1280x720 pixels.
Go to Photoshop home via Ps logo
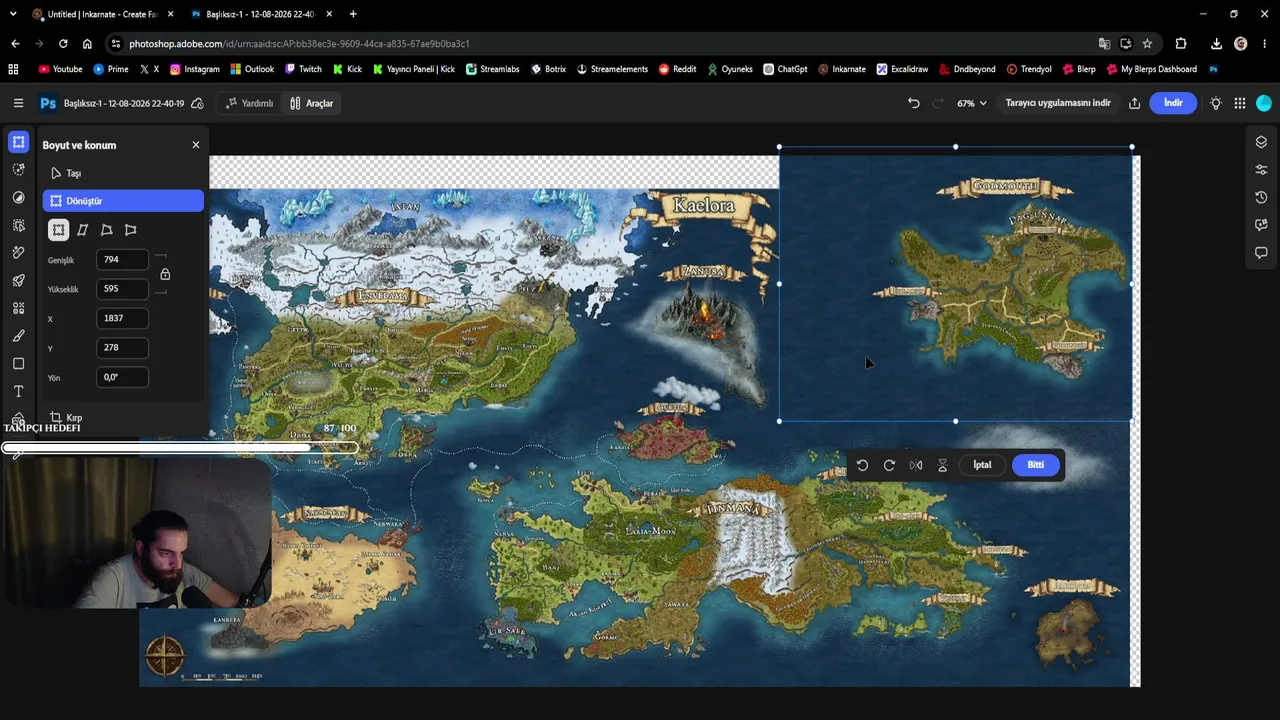click(x=47, y=103)
